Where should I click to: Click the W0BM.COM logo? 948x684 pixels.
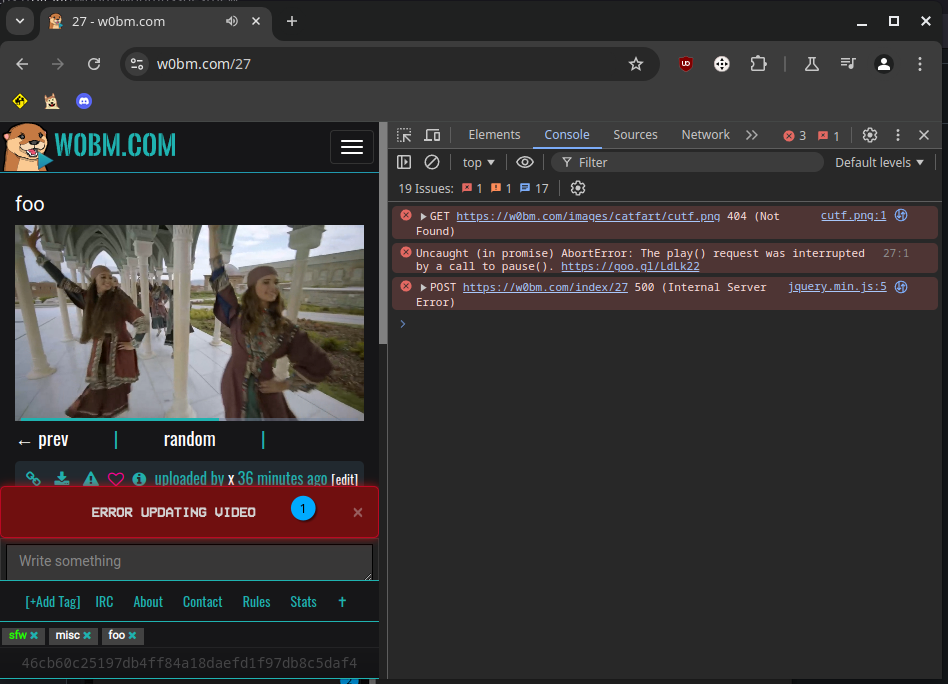[x=90, y=146]
